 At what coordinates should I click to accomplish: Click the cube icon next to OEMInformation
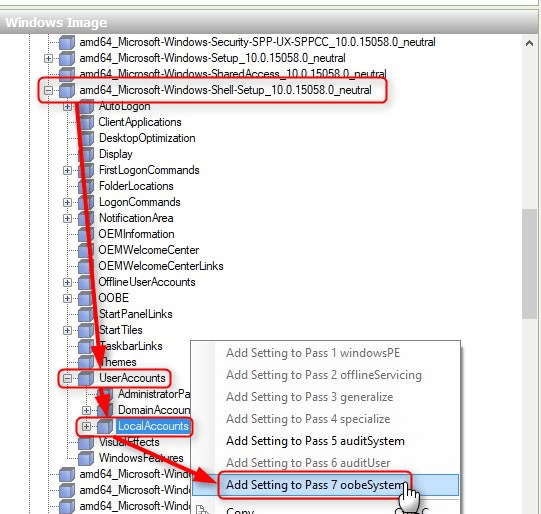[86, 235]
